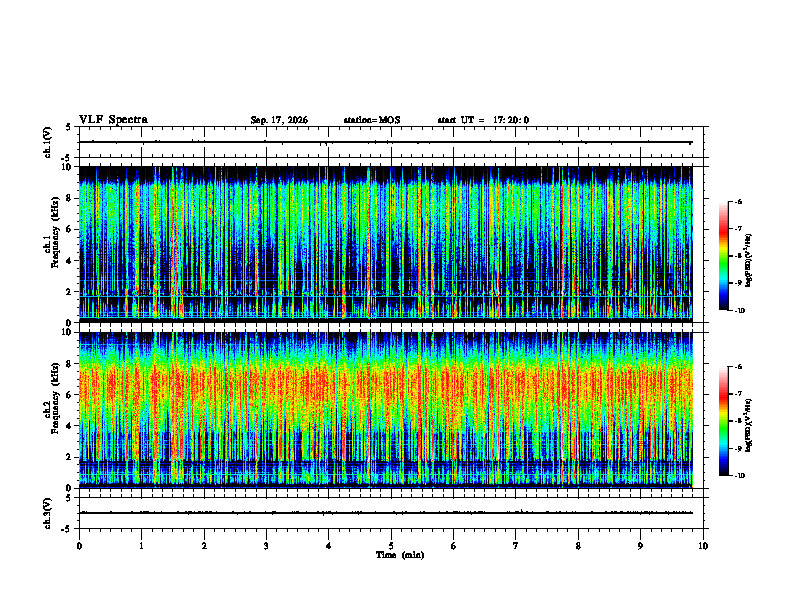Click the VLF Spectra title text
Screen dimensions: 792x612
tap(113, 120)
